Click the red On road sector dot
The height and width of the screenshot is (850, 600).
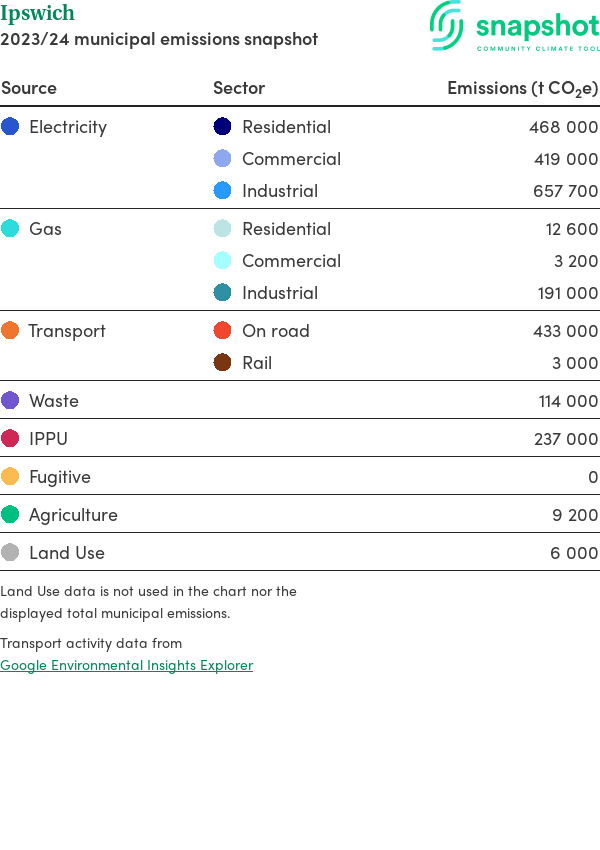click(x=223, y=331)
